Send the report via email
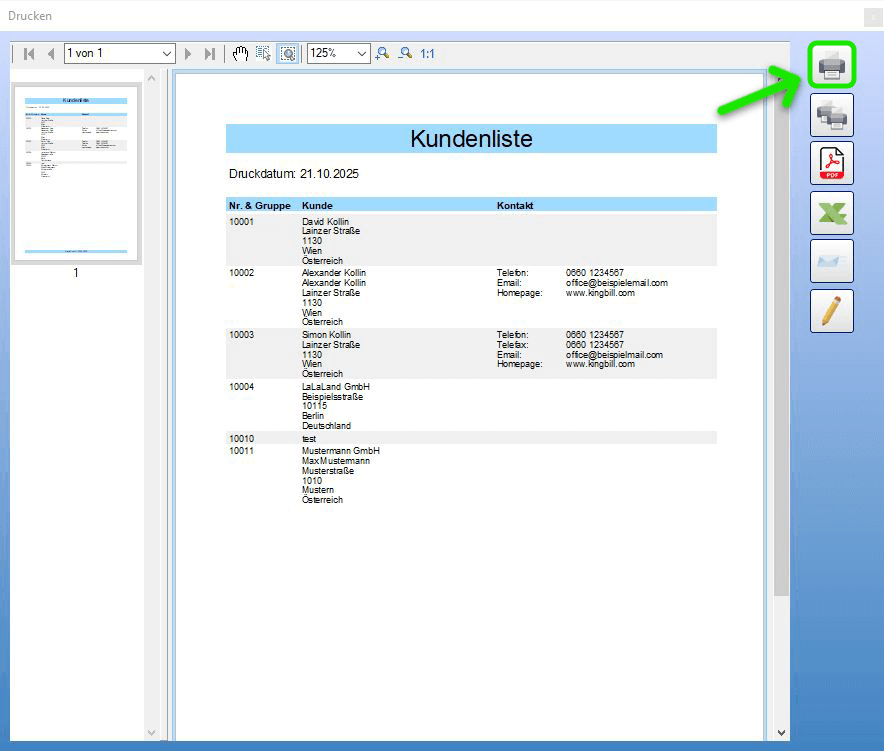Image resolution: width=884 pixels, height=751 pixels. (x=831, y=261)
